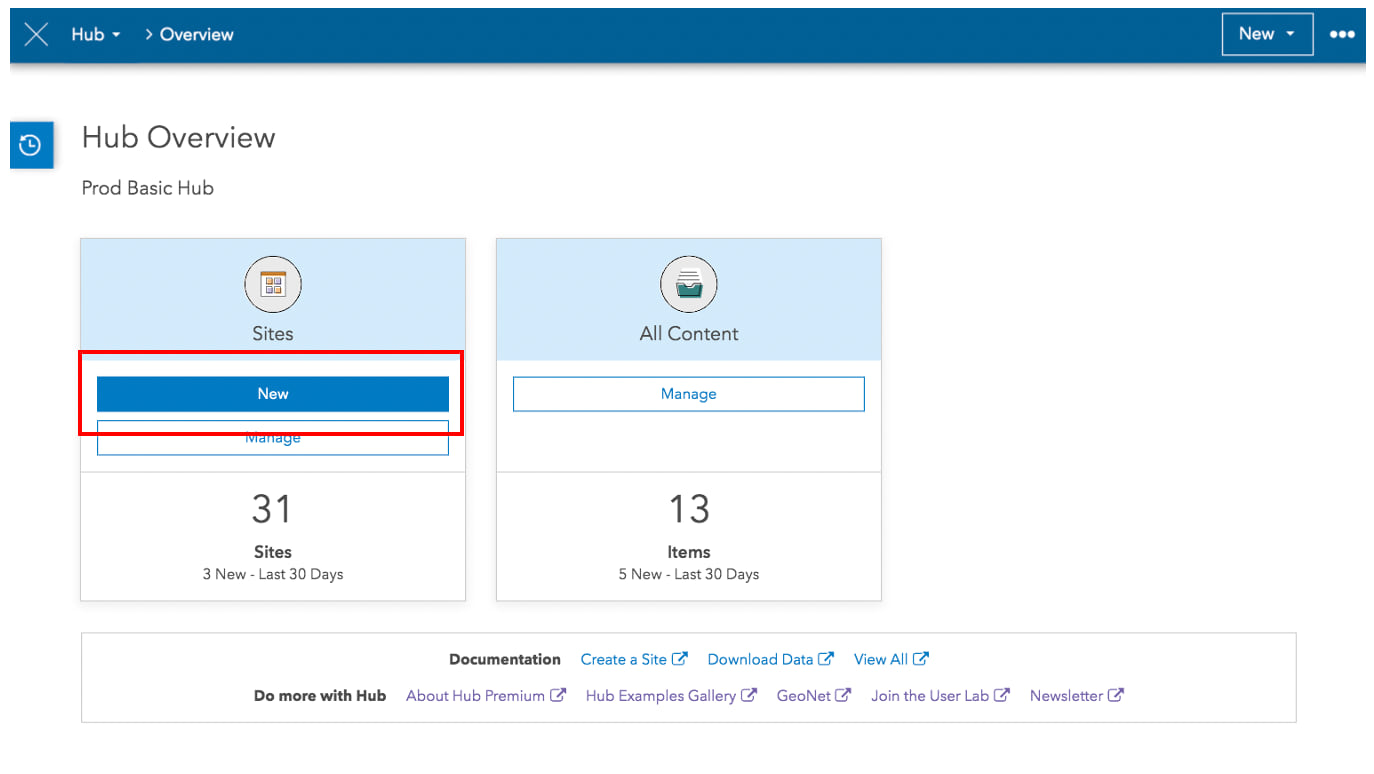Open the recent activity clock icon
Image resolution: width=1374 pixels, height=774 pixels.
(31, 145)
